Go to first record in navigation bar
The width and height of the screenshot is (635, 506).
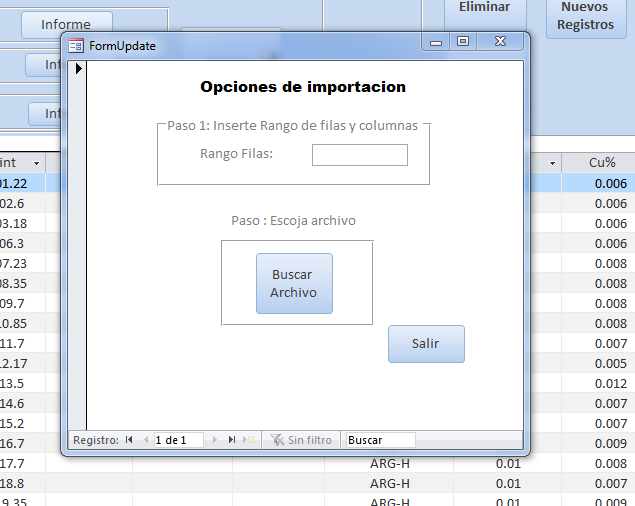point(129,440)
